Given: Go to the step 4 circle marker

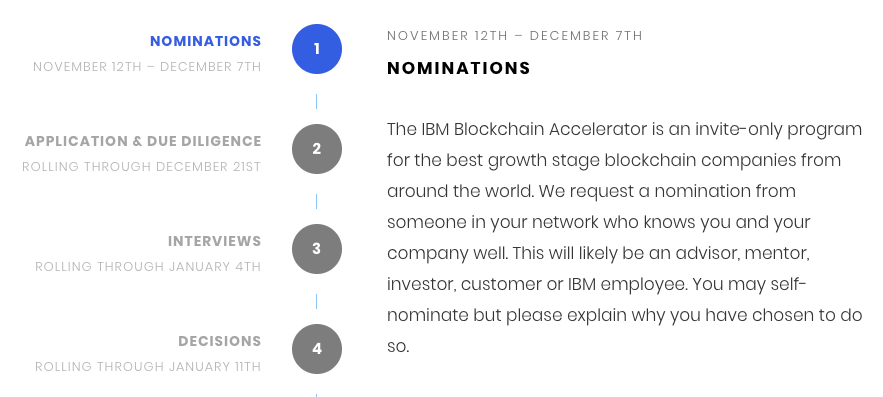Looking at the screenshot, I should (316, 349).
